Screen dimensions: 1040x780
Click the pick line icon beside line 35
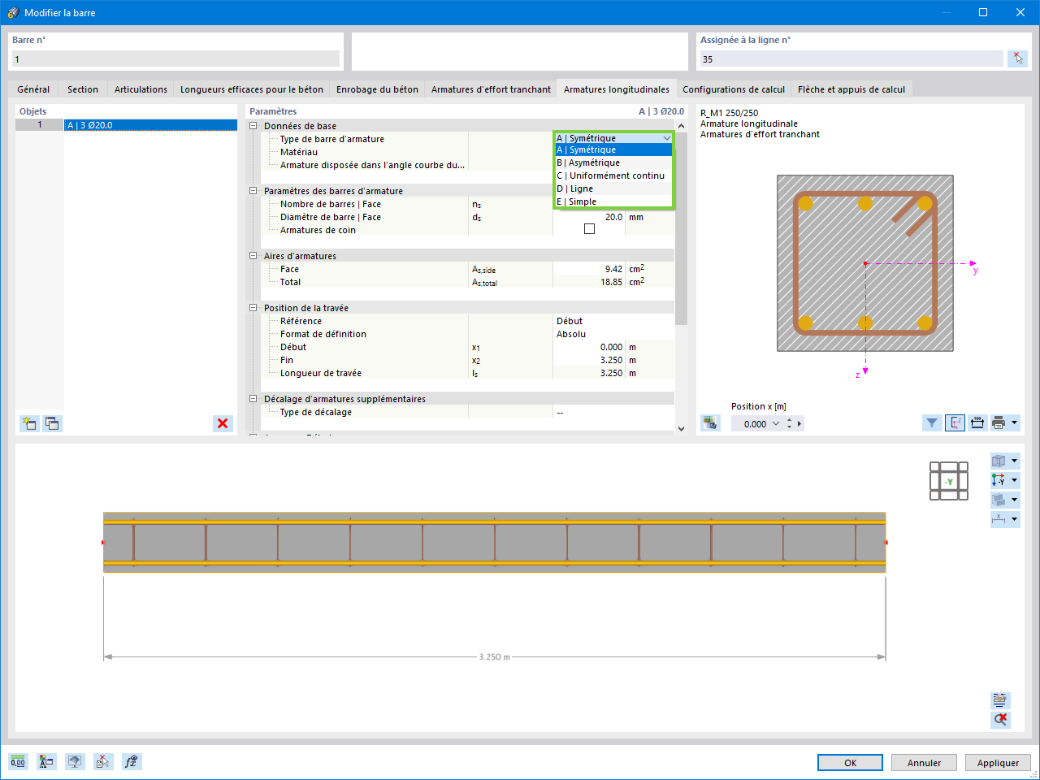click(x=1017, y=58)
